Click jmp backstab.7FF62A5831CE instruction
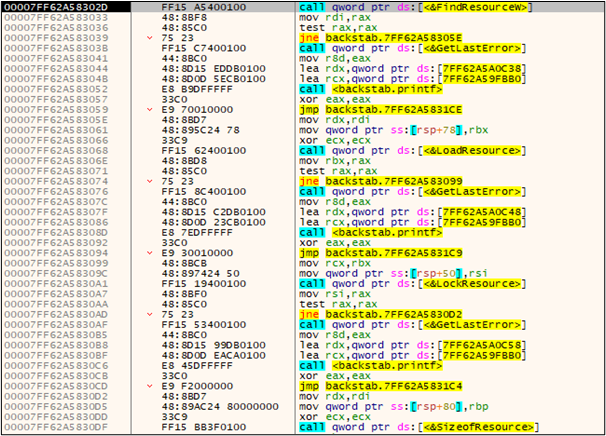 (x=381, y=109)
